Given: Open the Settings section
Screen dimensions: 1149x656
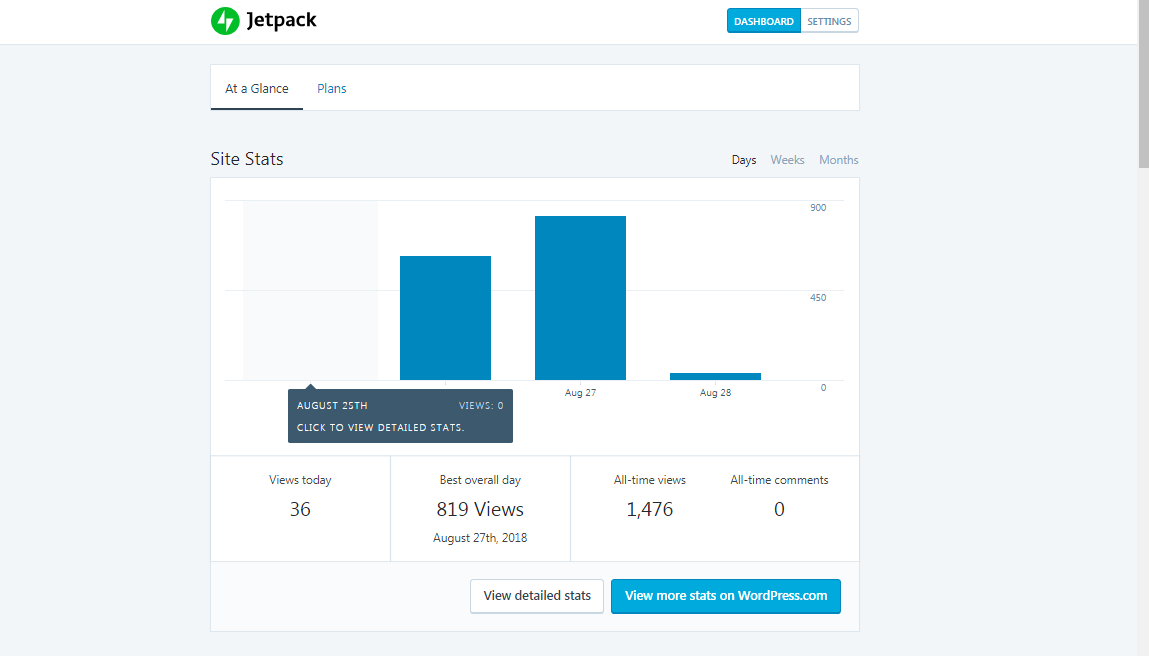Looking at the screenshot, I should coord(829,20).
